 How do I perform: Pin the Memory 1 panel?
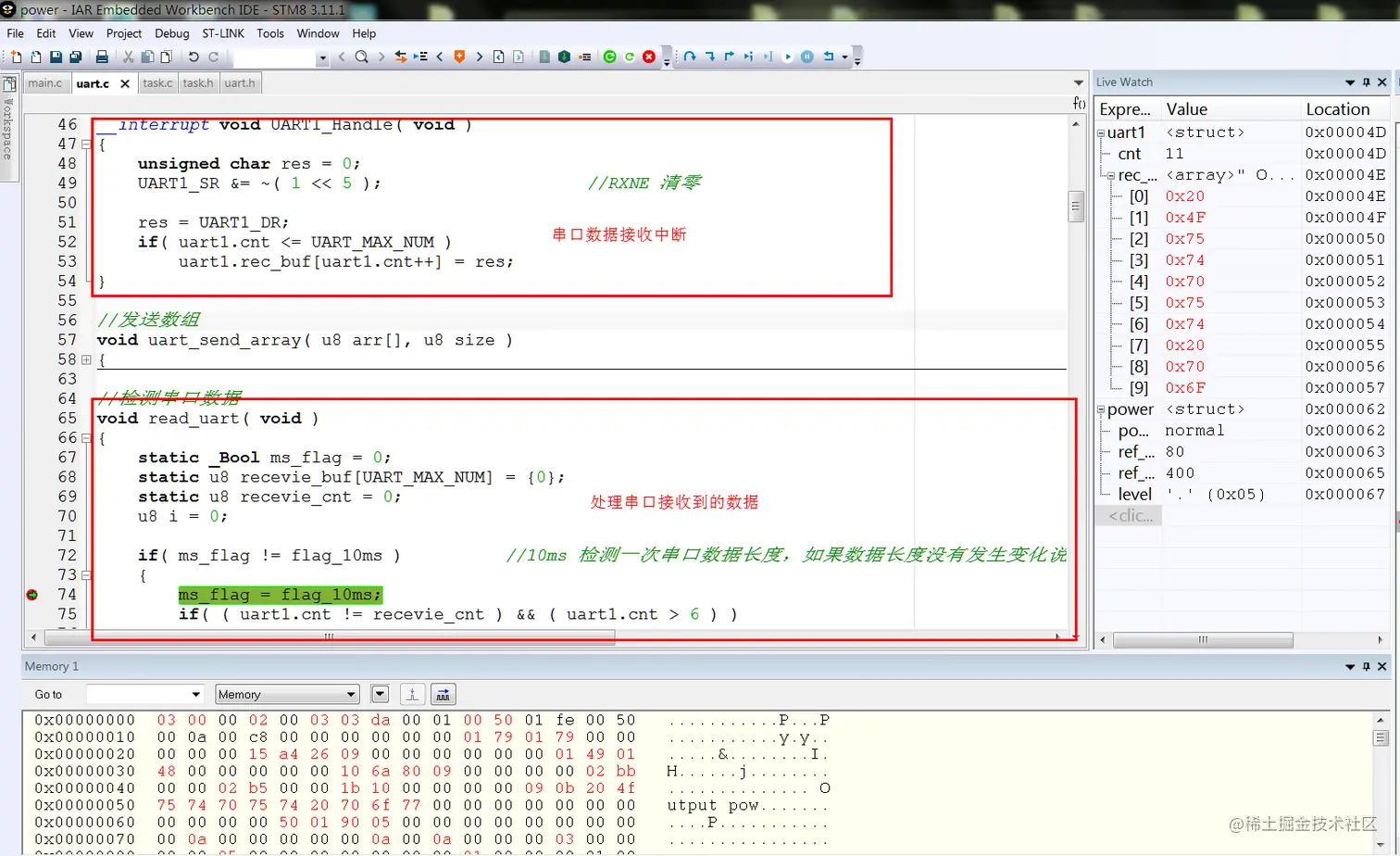pyautogui.click(x=1366, y=667)
